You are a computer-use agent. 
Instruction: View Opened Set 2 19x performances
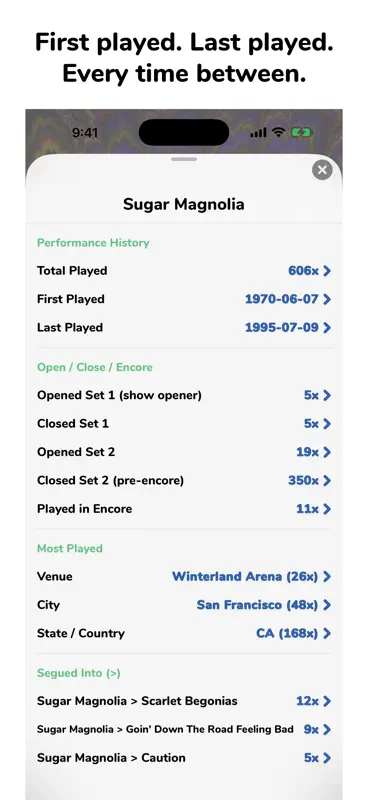(x=314, y=453)
